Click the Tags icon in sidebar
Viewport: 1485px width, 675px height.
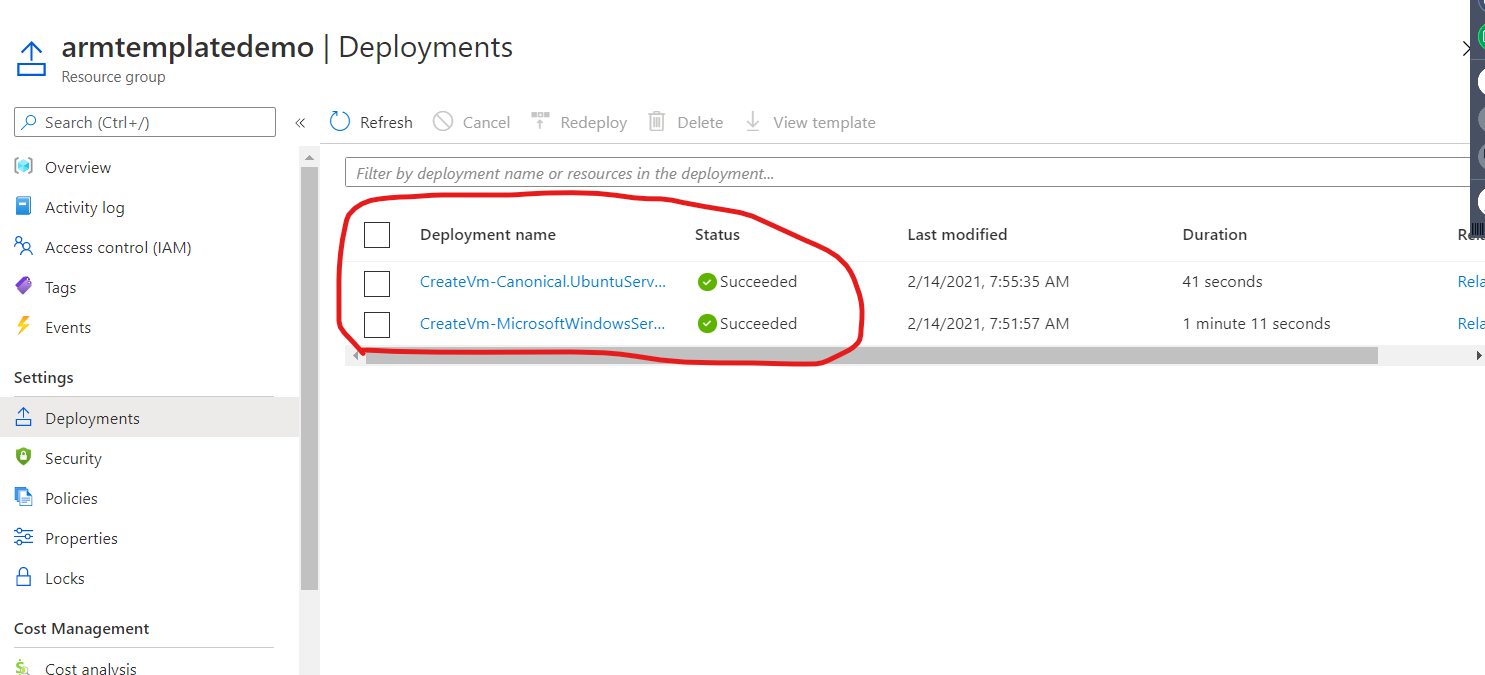[x=24, y=286]
